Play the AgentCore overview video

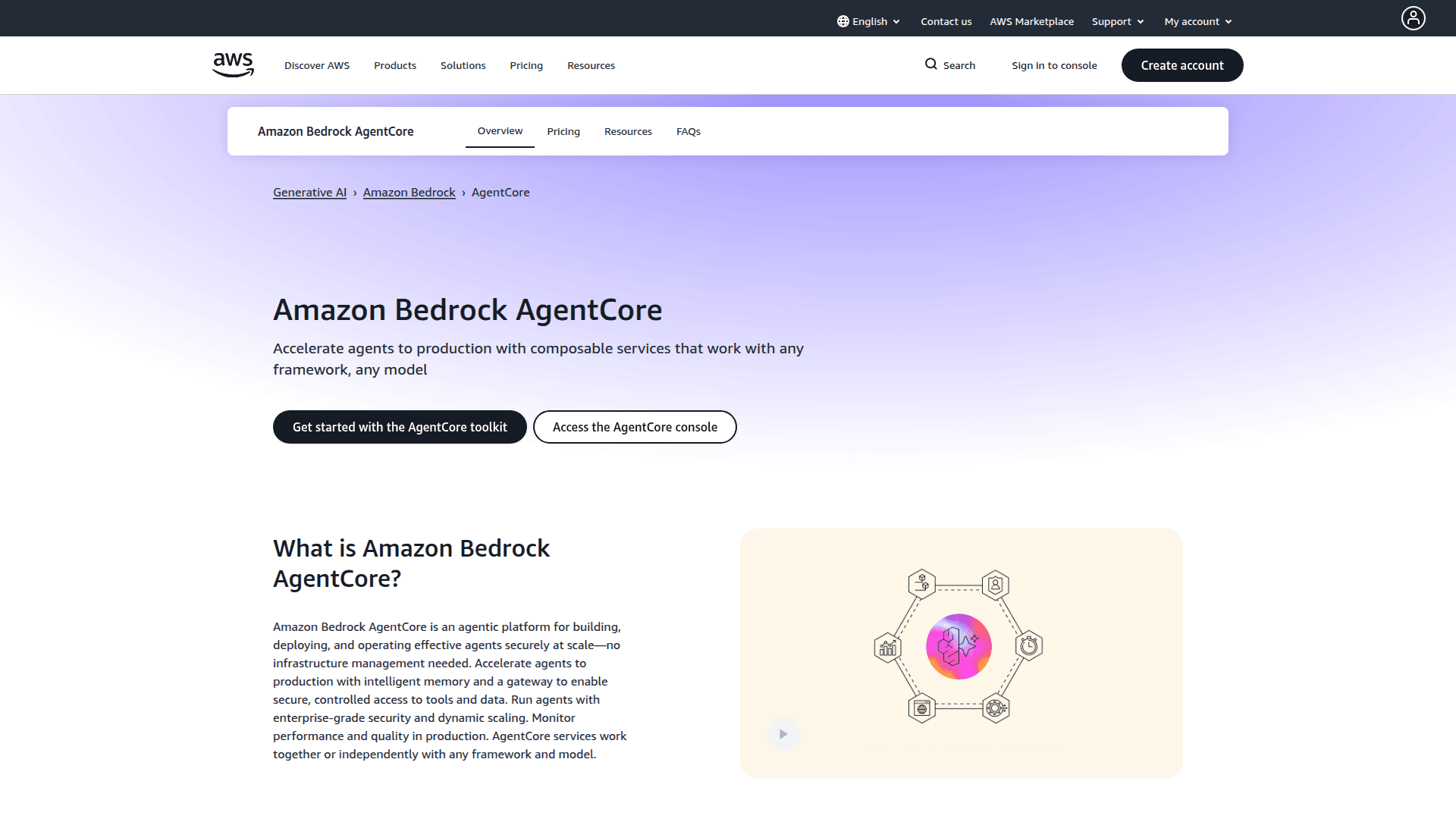[784, 733]
